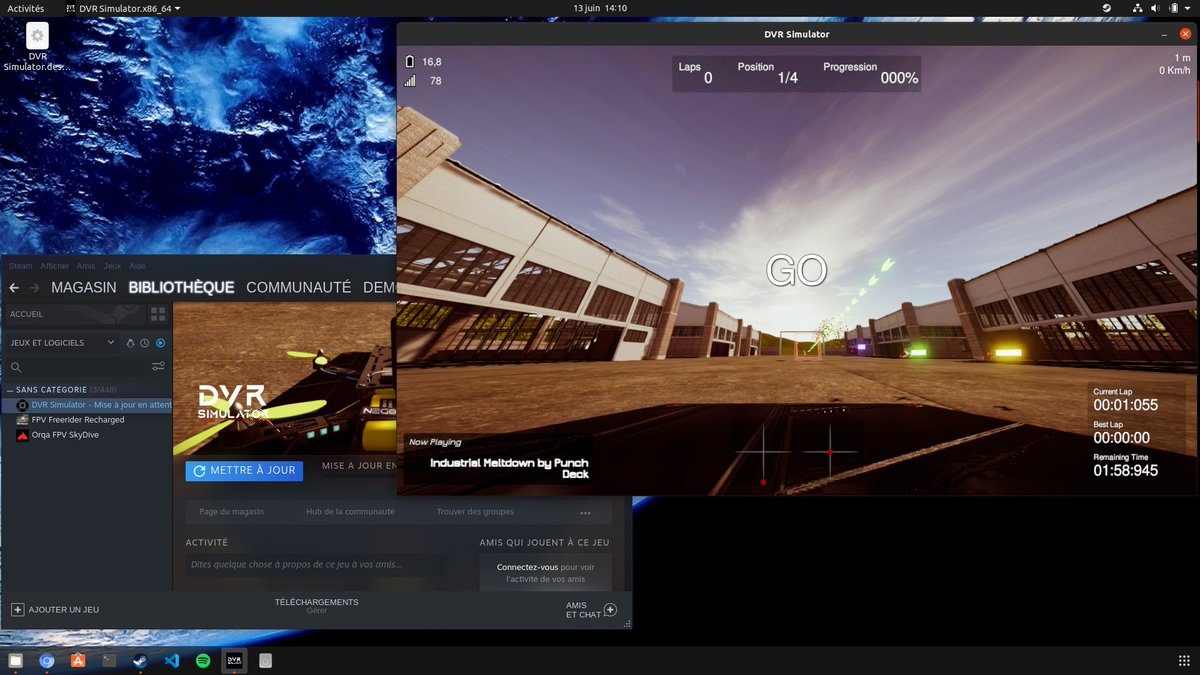Toggle the recent activity clock filter

[x=145, y=343]
